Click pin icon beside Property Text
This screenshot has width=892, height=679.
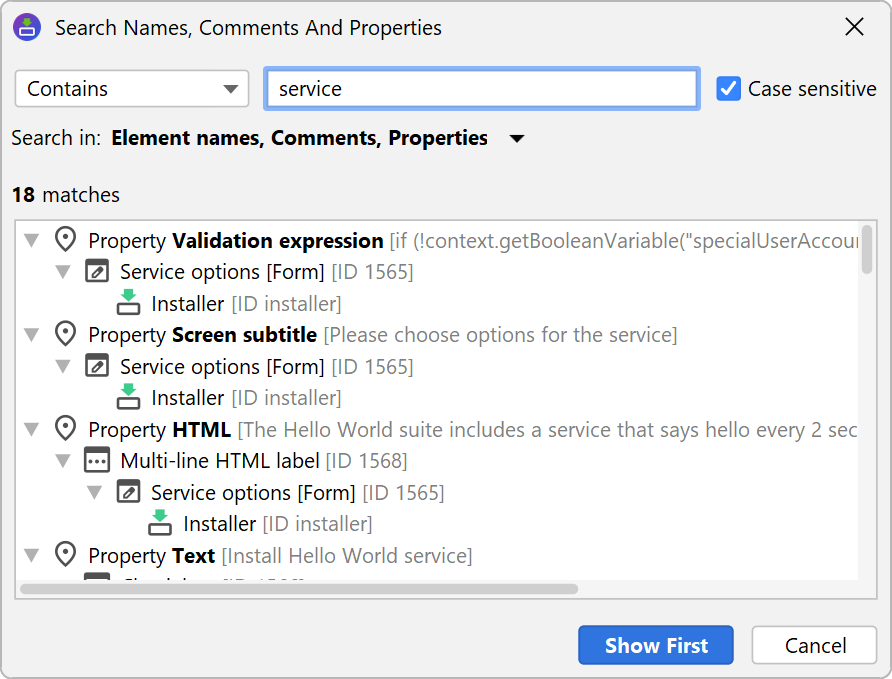pyautogui.click(x=65, y=555)
